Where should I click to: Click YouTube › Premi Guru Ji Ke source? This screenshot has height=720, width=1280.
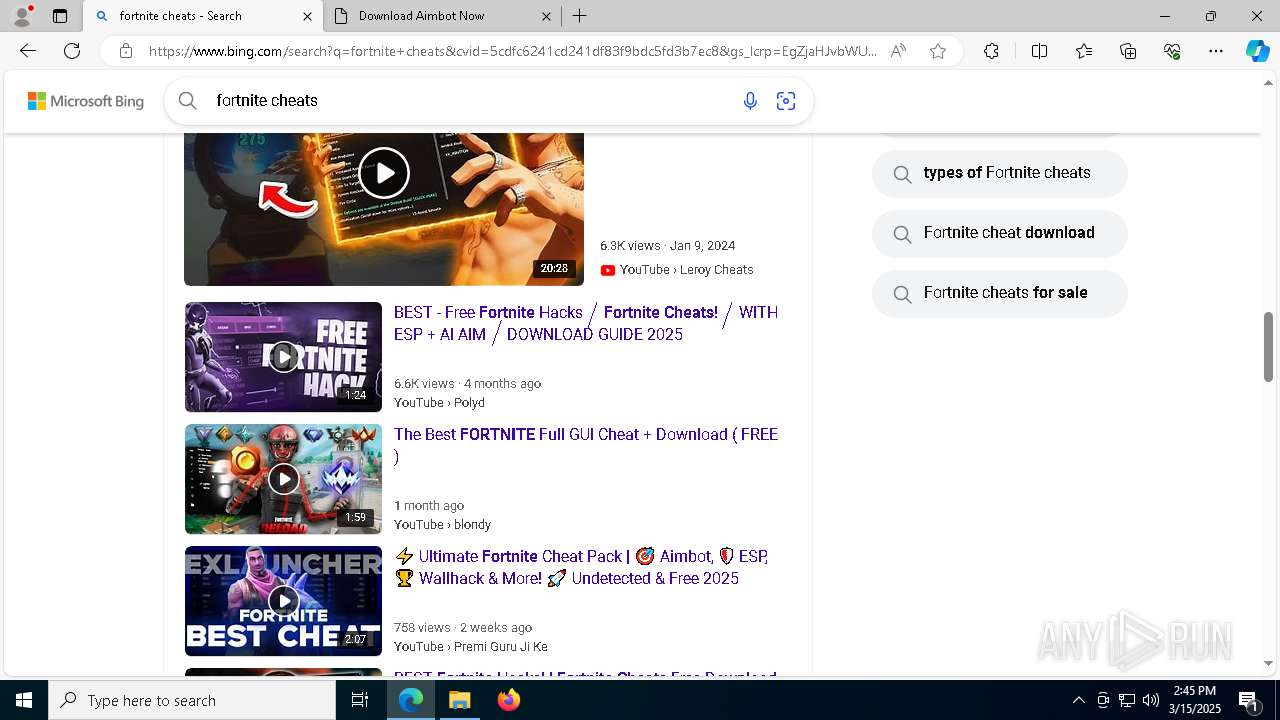[x=471, y=646]
